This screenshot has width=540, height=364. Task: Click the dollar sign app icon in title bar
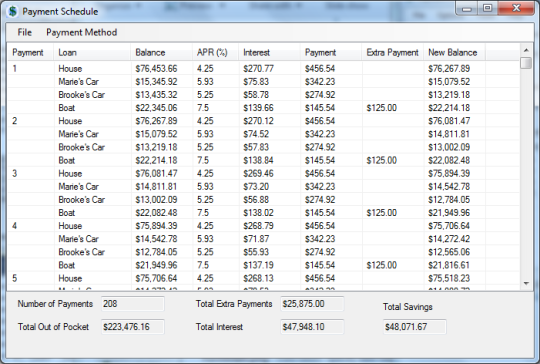[x=12, y=11]
